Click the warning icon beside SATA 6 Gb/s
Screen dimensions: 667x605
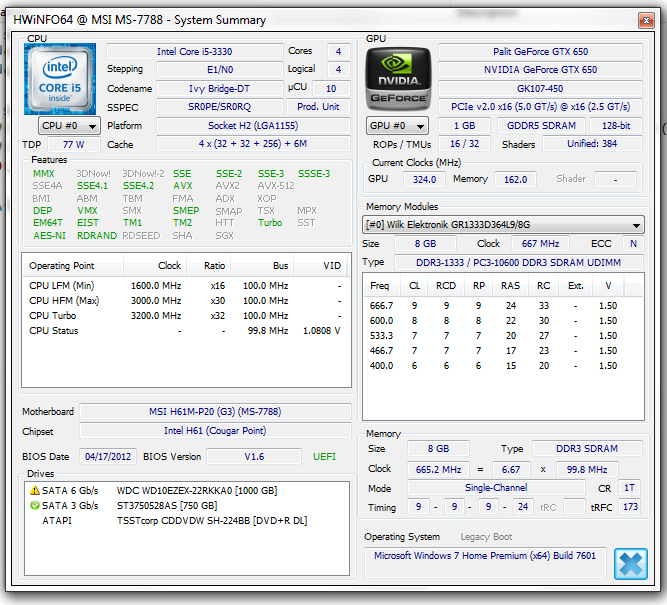(34, 491)
